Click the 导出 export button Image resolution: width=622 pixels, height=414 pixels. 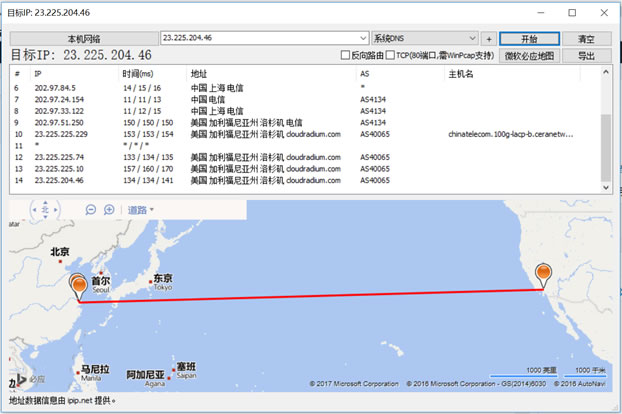(x=587, y=56)
